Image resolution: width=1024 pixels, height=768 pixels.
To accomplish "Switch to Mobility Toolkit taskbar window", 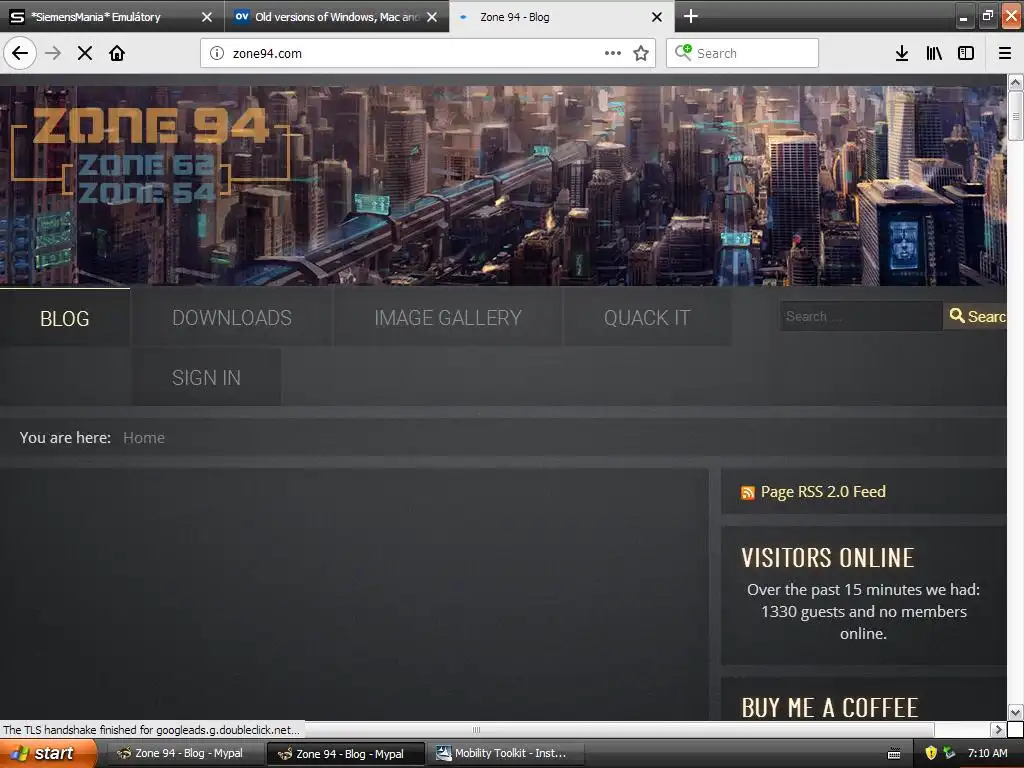I will (503, 753).
